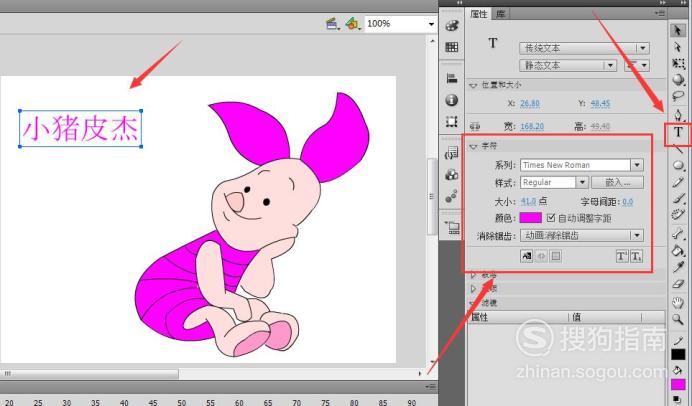Open the 静态文本 text type dropdown
692x406 pixels.
568,66
